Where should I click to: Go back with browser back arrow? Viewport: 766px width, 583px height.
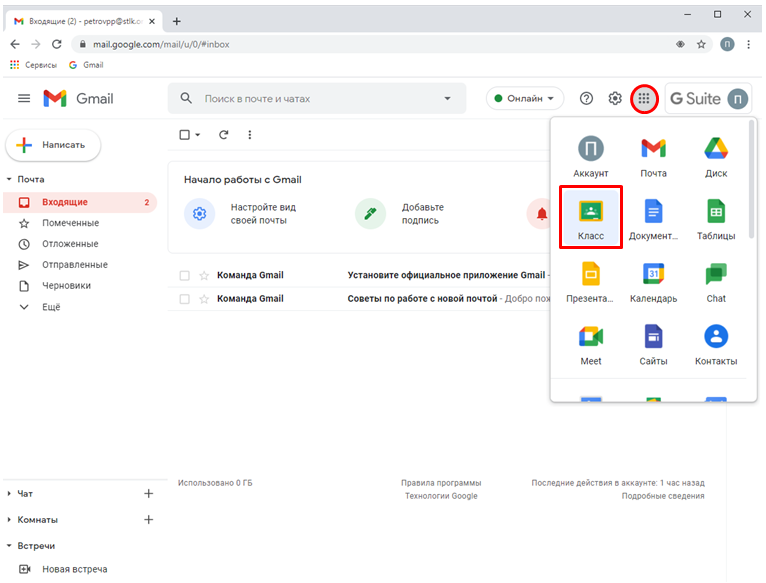15,44
